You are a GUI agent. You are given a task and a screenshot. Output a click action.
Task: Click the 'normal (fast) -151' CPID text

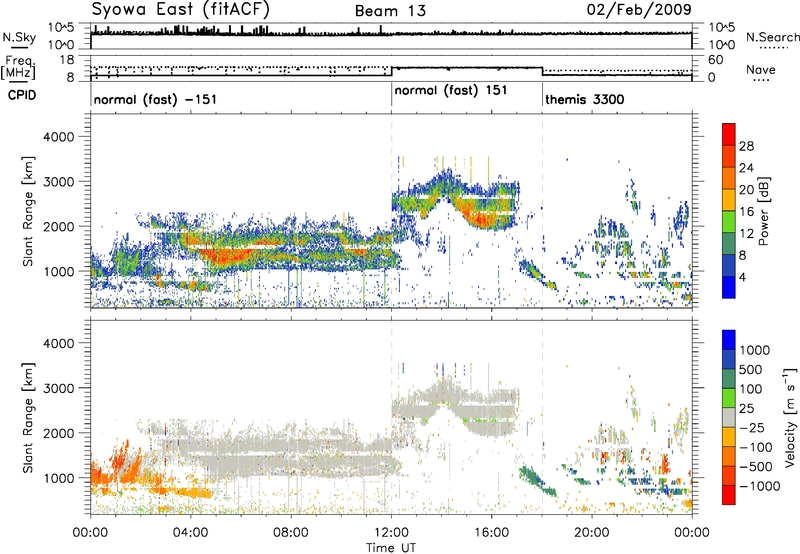(x=155, y=99)
